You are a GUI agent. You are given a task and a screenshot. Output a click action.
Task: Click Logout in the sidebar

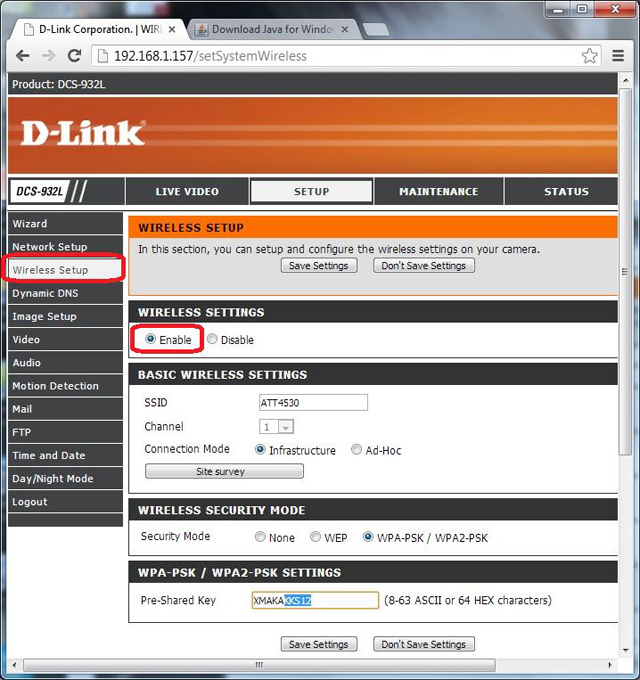(x=65, y=502)
